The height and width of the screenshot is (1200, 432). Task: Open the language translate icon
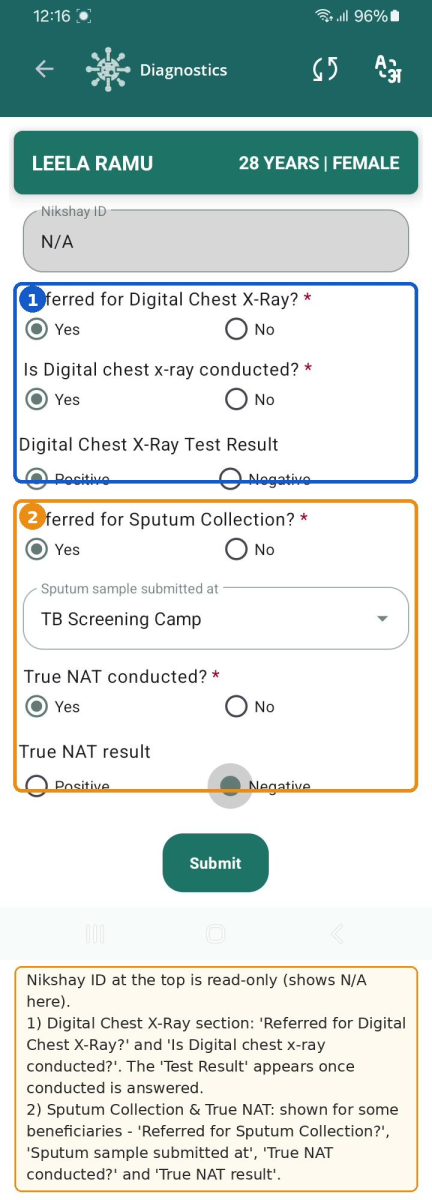coord(386,69)
